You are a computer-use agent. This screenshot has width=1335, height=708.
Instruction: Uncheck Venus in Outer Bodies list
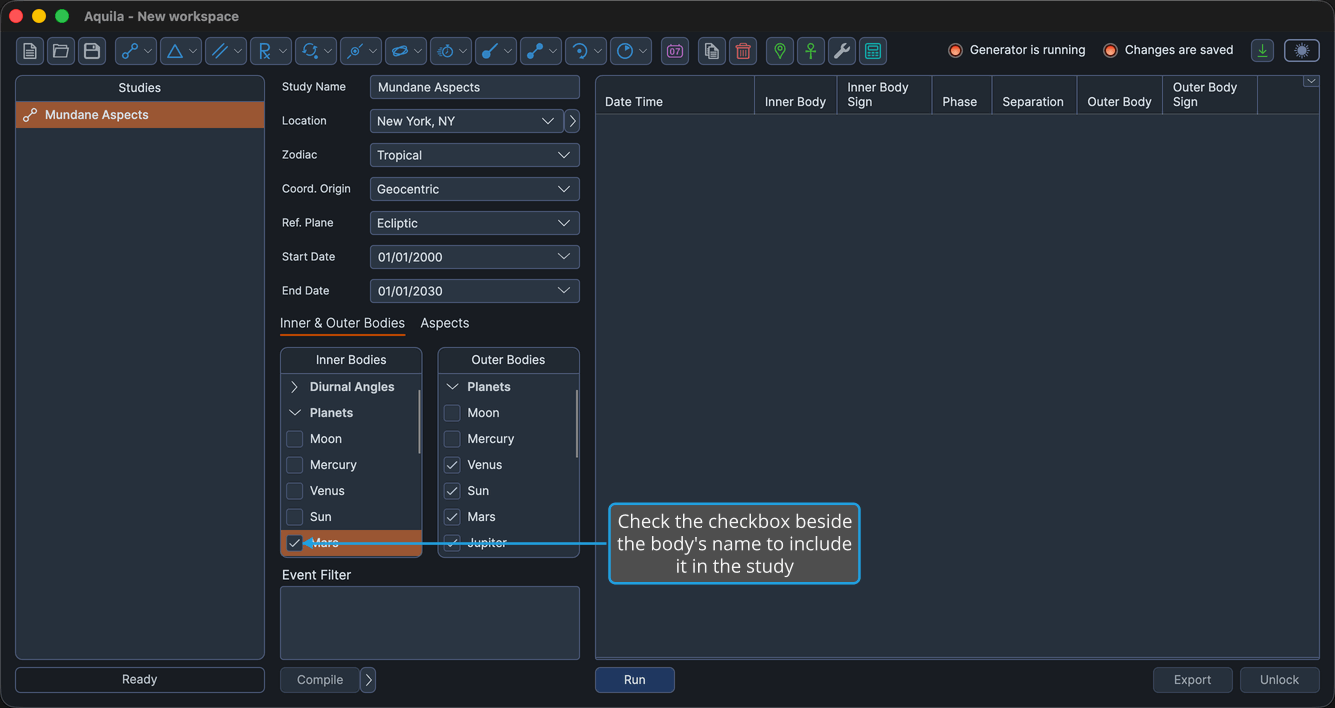click(x=452, y=465)
